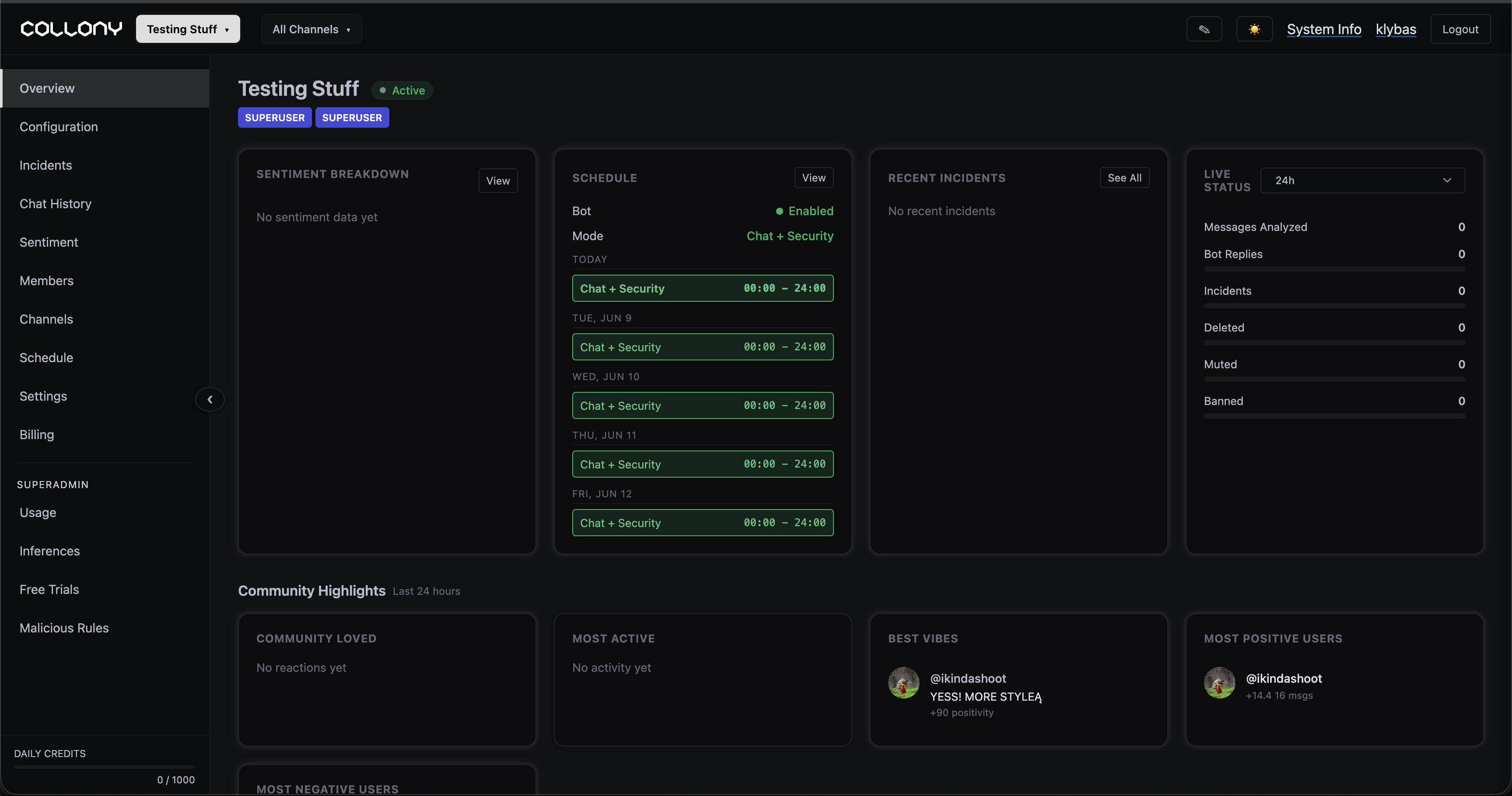Click Wed, Jun 10 schedule block

(x=703, y=405)
